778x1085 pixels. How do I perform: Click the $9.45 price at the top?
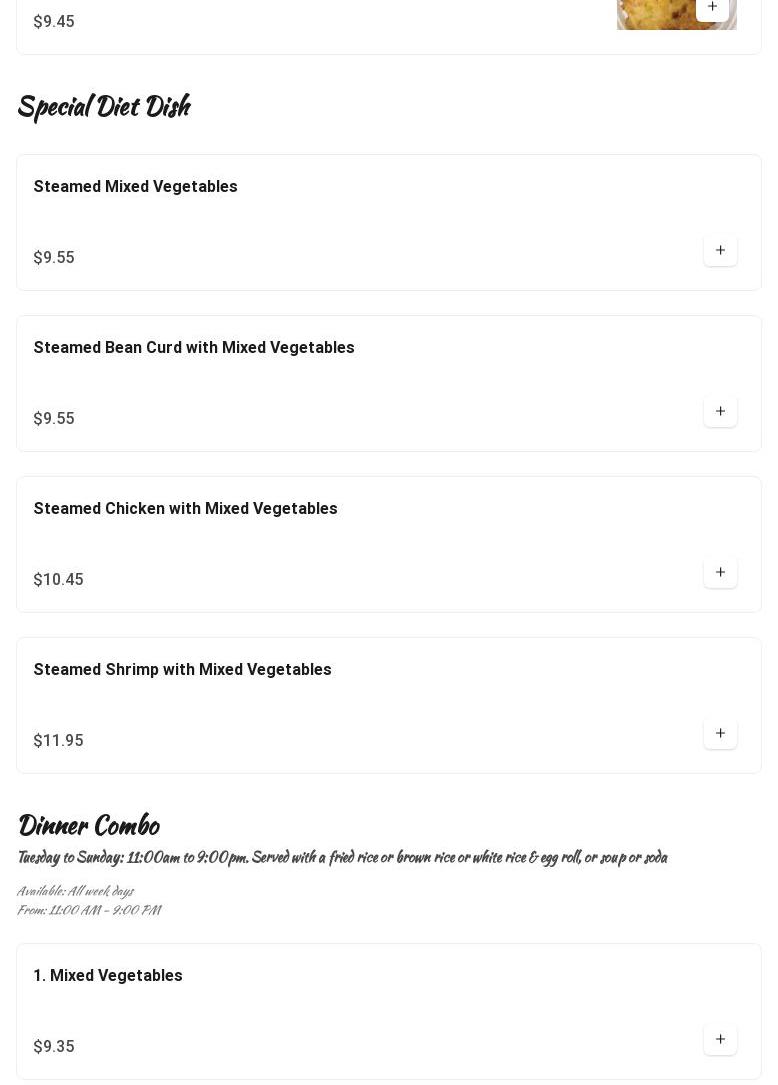coord(54,22)
